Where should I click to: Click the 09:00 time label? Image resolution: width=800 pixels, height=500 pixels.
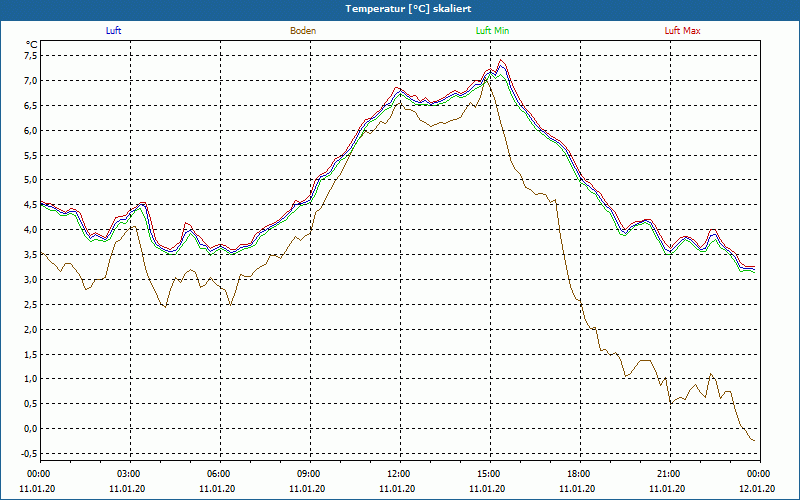coord(310,474)
